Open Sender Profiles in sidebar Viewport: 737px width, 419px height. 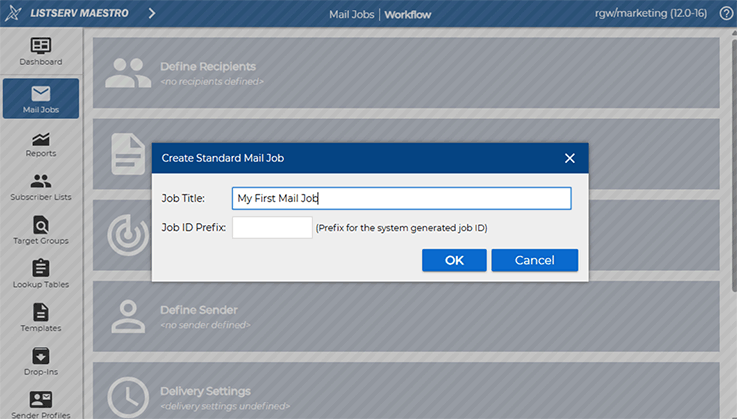(41, 399)
